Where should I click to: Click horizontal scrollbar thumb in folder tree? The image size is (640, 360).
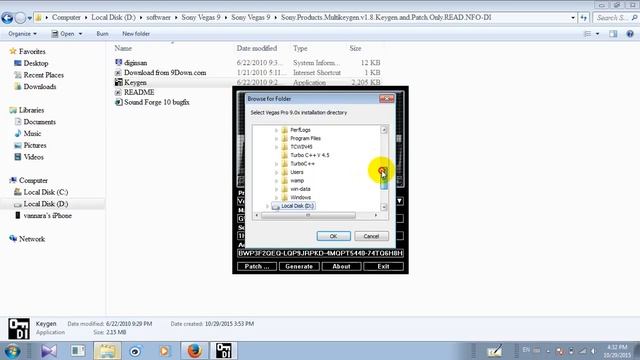click(x=308, y=215)
